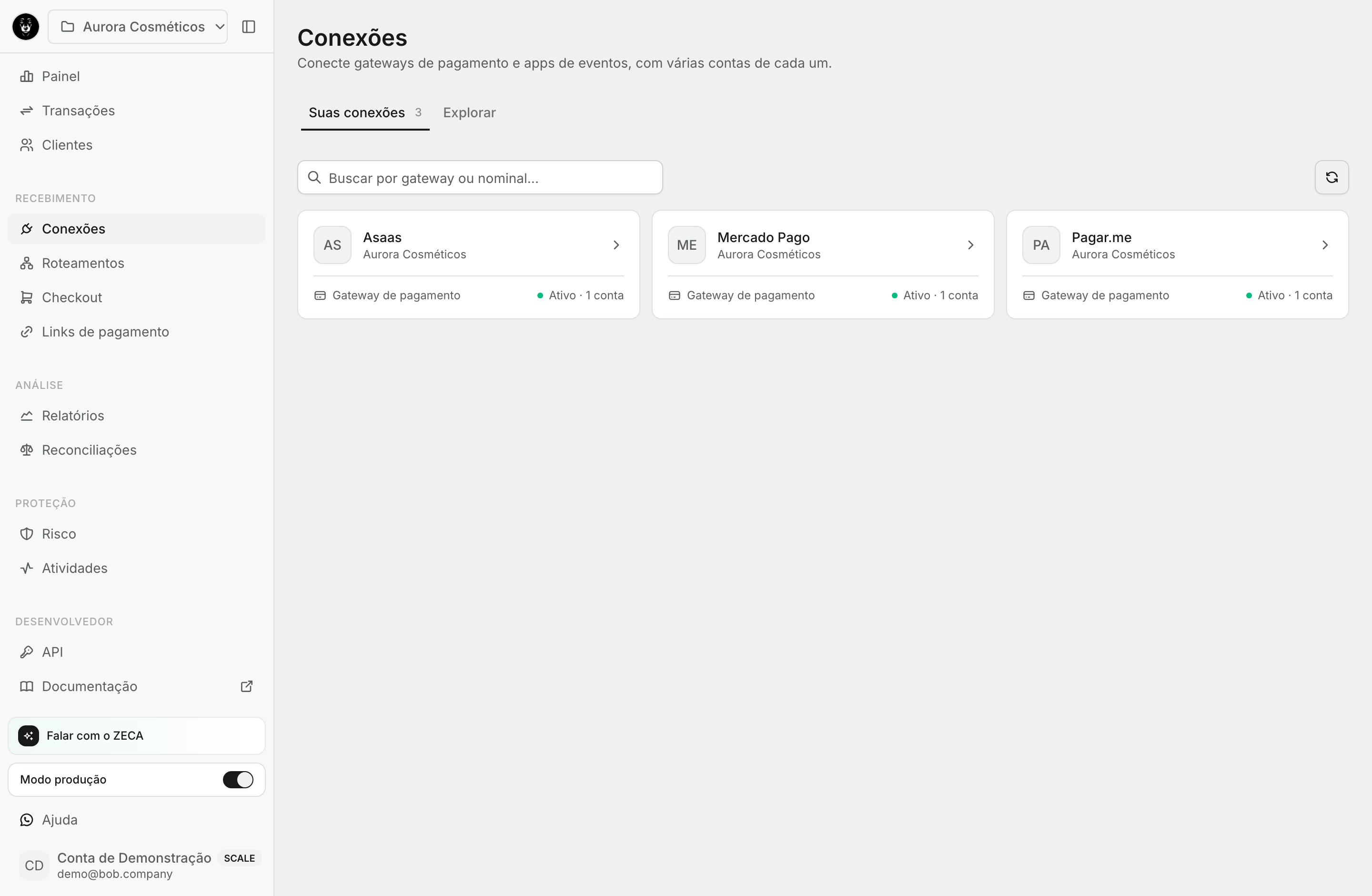Click the gateway card icon on the Pagar.me card
Screen dimensions: 1372x896
pyautogui.click(x=1029, y=295)
